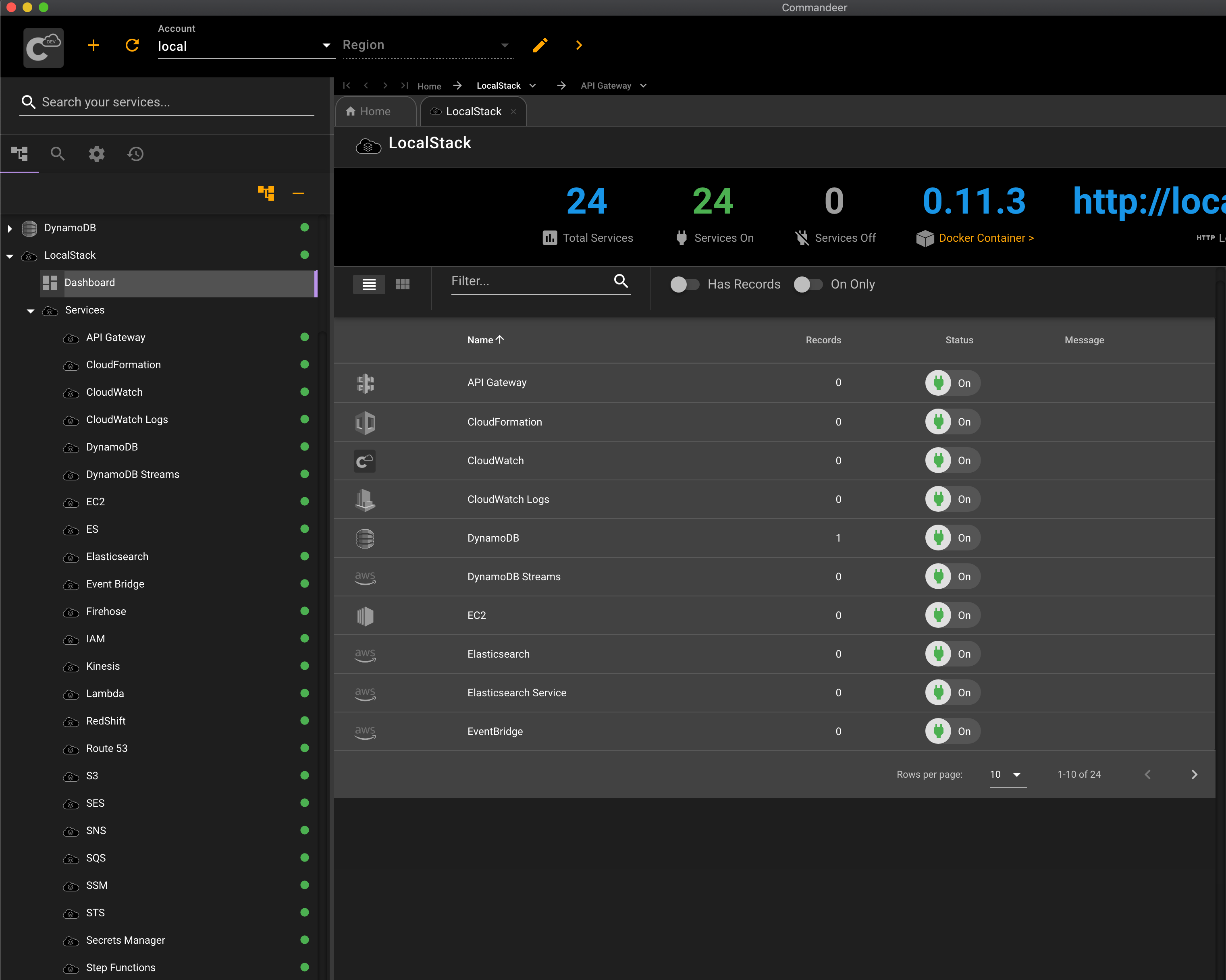Viewport: 1226px width, 980px height.
Task: Open the history clock tab icon
Action: 135,154
